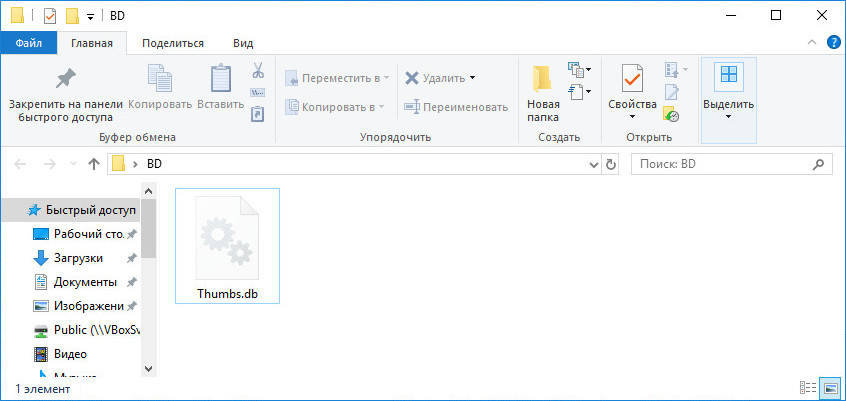Open Копировать в dropdown

(335, 107)
